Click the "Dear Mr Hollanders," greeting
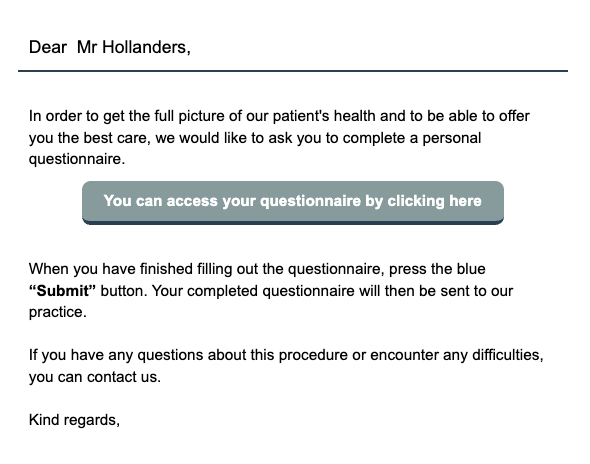This screenshot has width=590, height=464. pyautogui.click(x=110, y=48)
